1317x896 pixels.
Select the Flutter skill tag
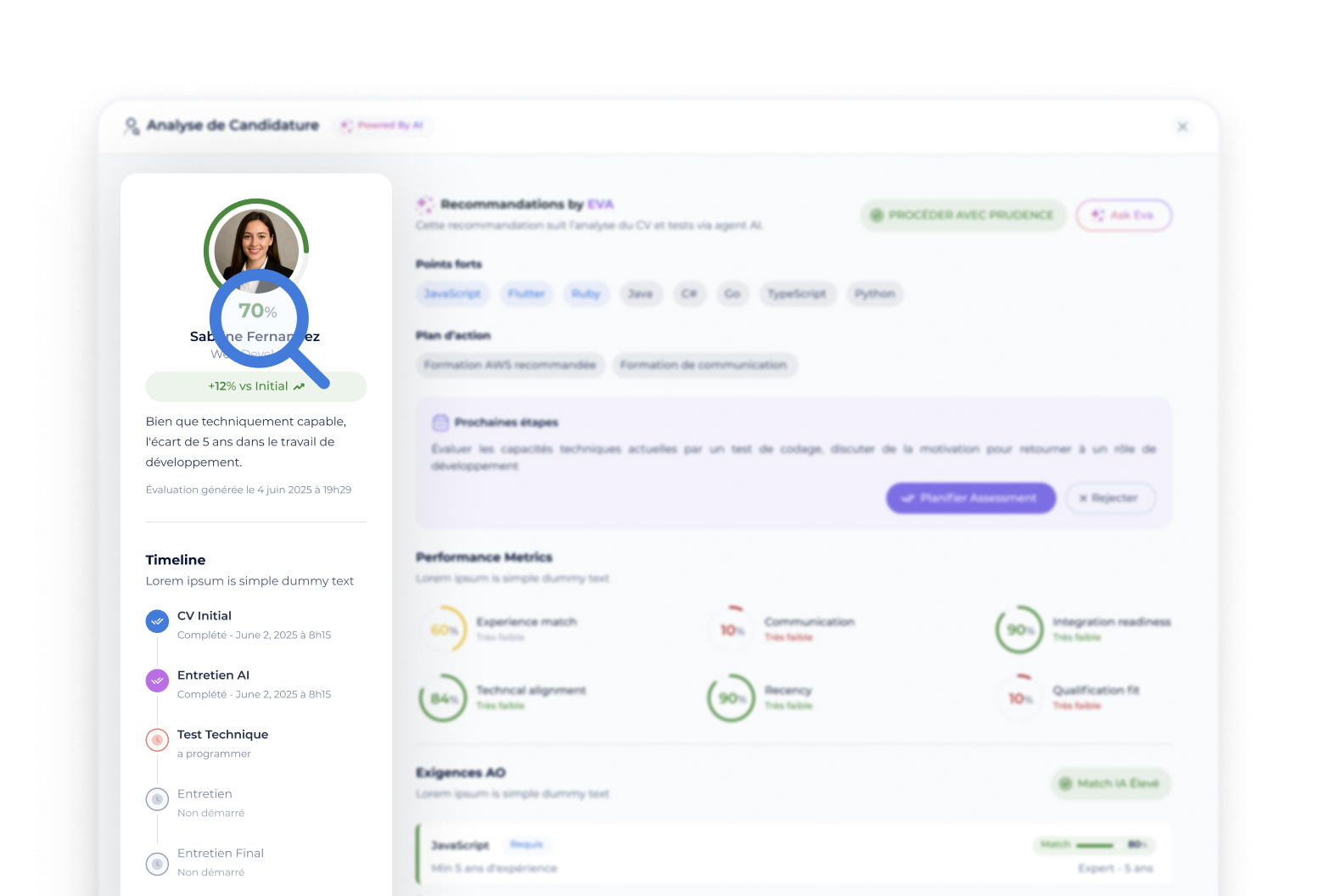tap(526, 294)
